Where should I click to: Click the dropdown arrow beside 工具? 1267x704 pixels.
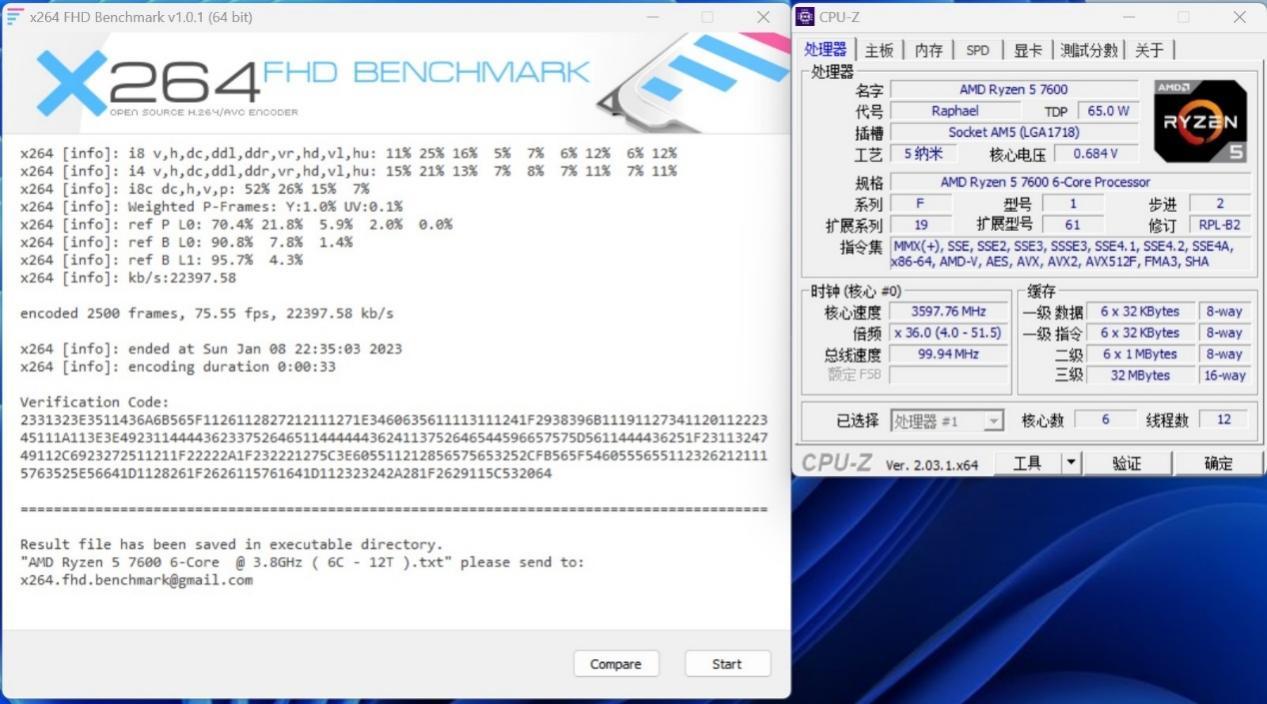pyautogui.click(x=1069, y=462)
